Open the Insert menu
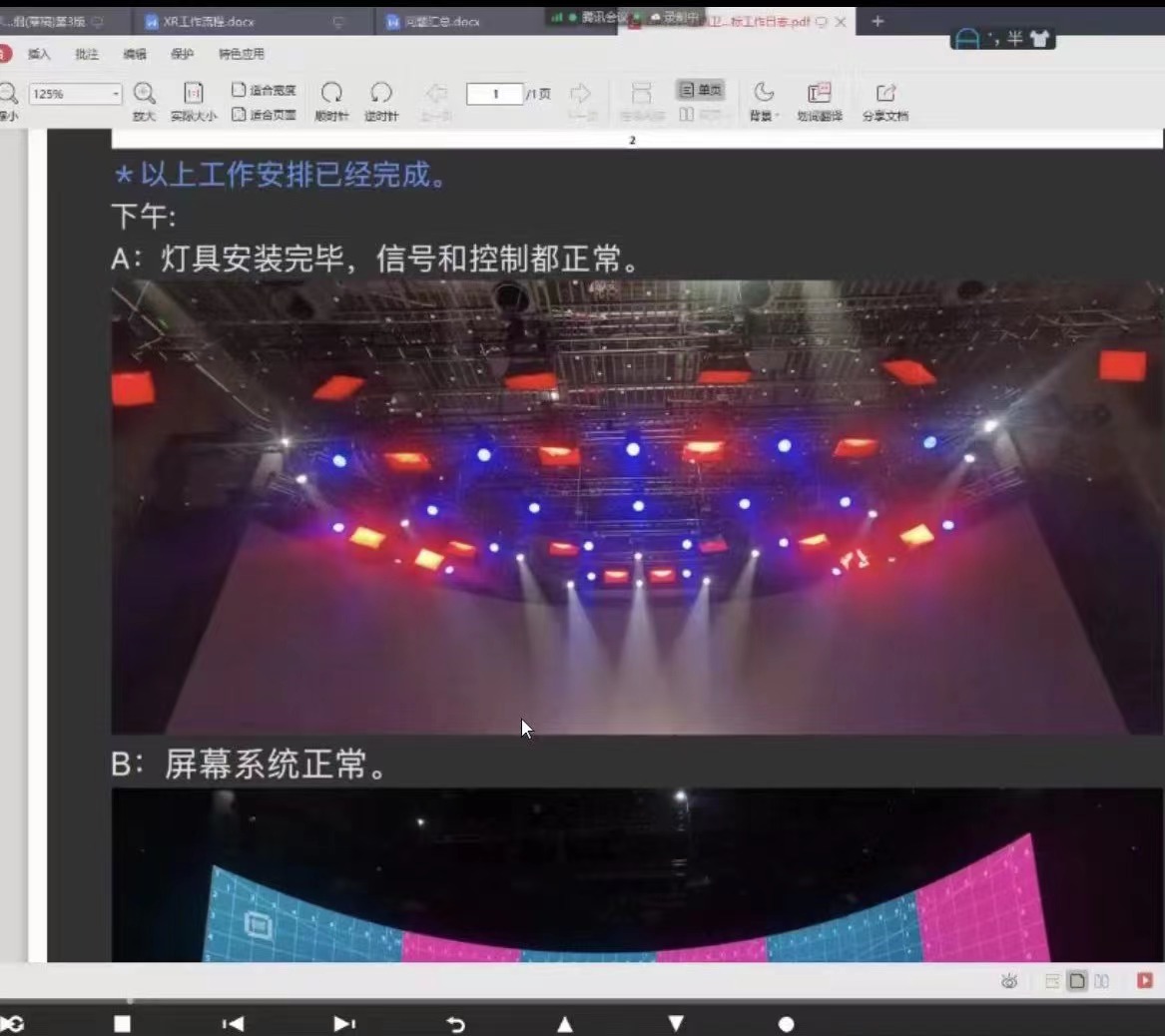 point(39,54)
